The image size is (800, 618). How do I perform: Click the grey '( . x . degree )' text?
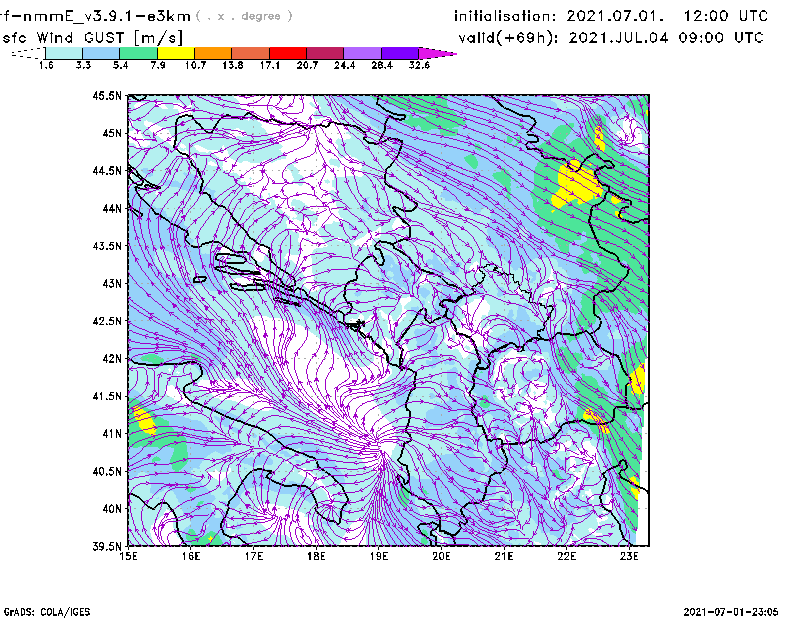click(244, 16)
